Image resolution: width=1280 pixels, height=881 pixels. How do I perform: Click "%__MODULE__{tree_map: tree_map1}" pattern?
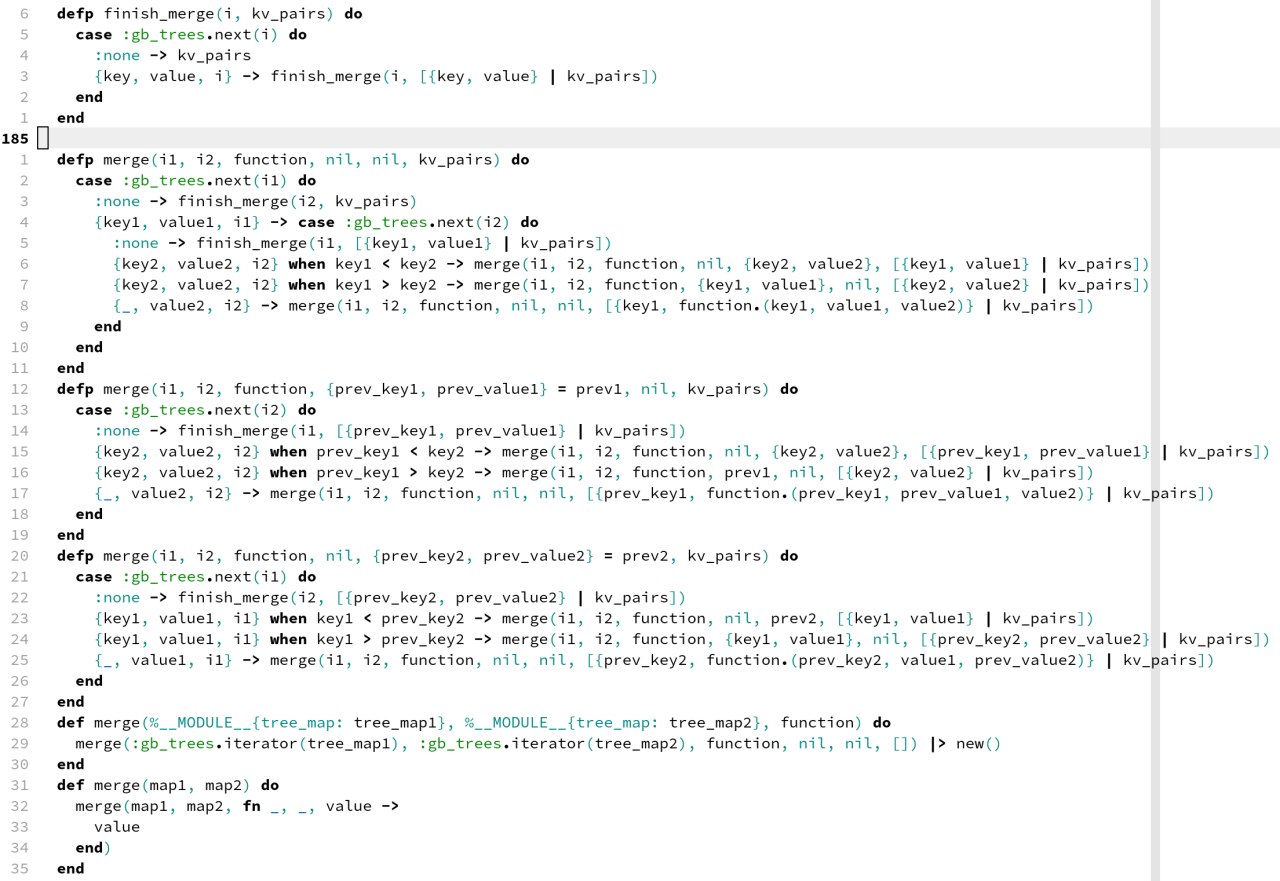[298, 722]
